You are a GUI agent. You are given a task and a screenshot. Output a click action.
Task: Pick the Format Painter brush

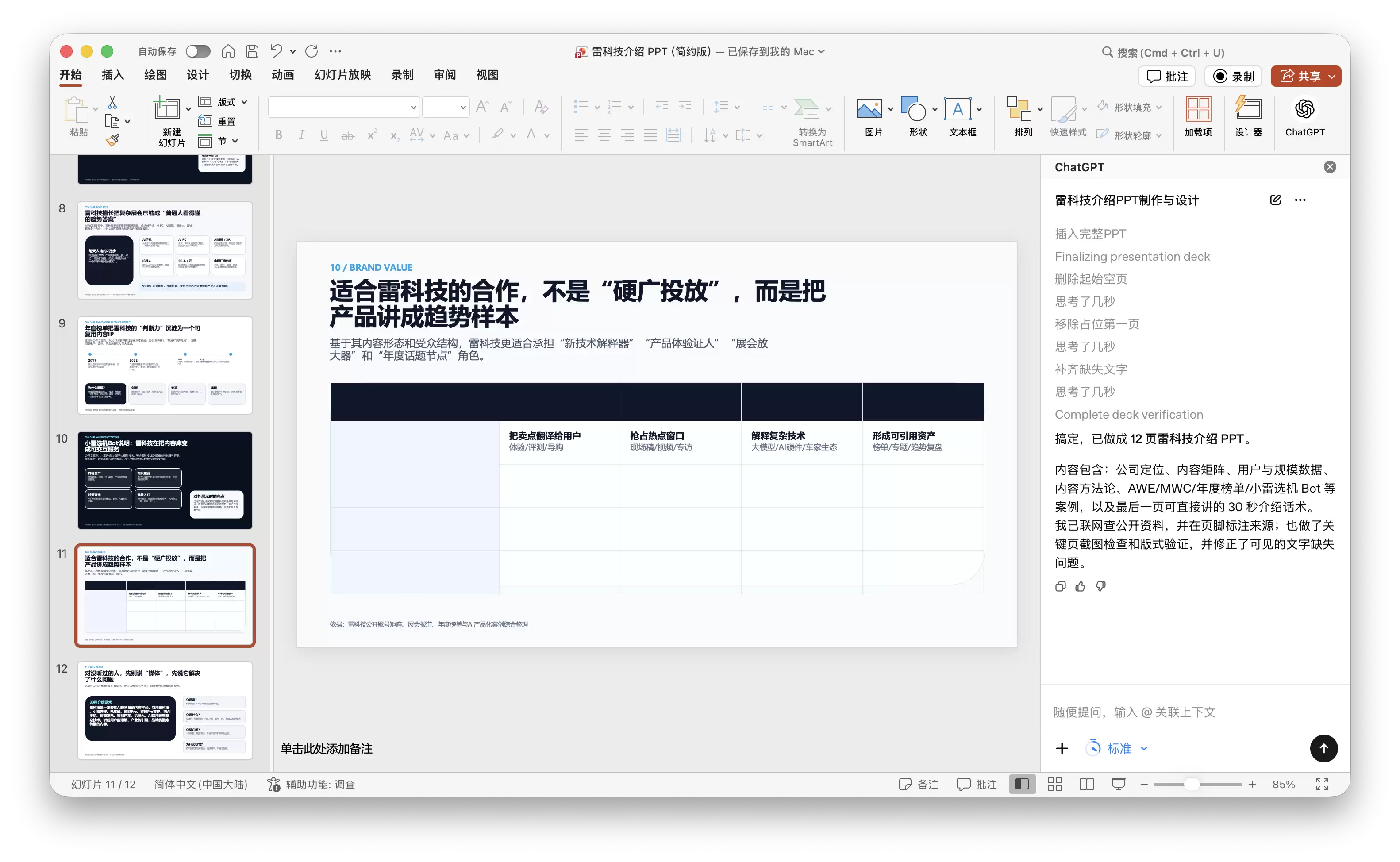[112, 140]
